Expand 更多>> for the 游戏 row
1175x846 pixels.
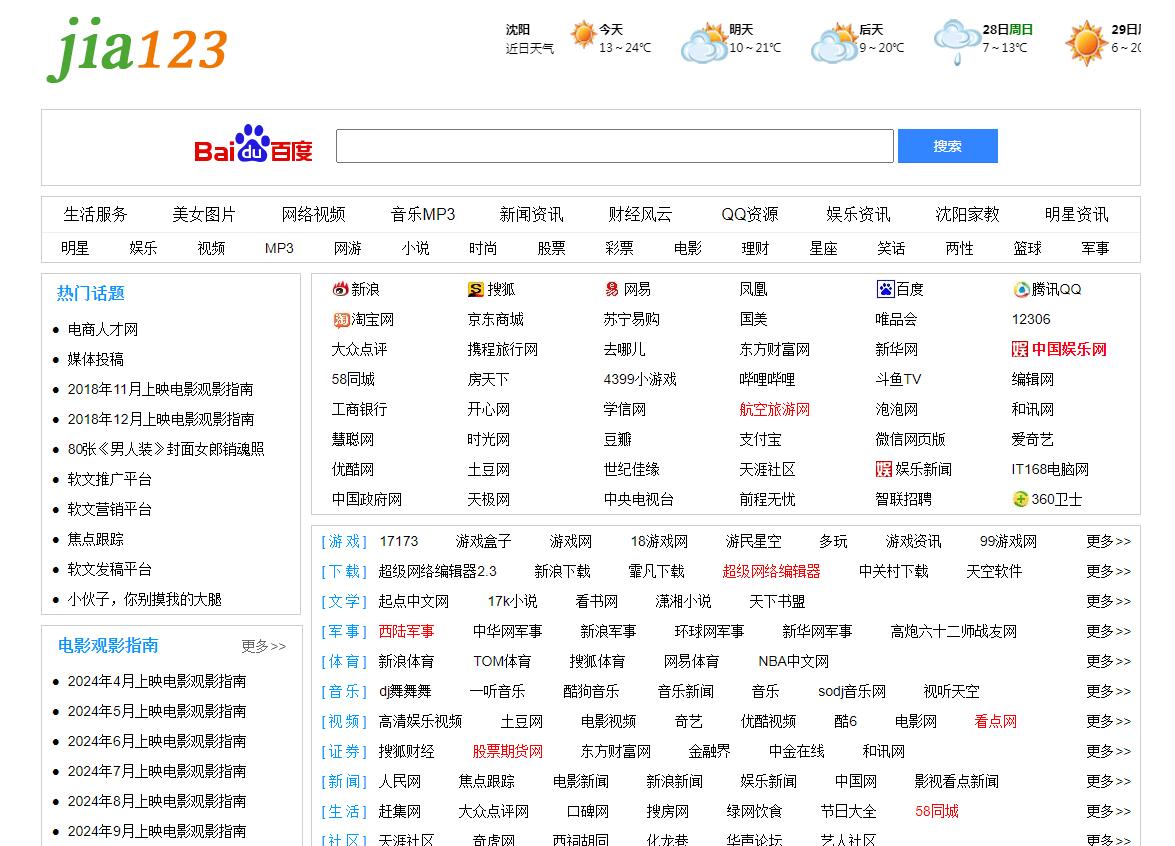tap(1108, 541)
